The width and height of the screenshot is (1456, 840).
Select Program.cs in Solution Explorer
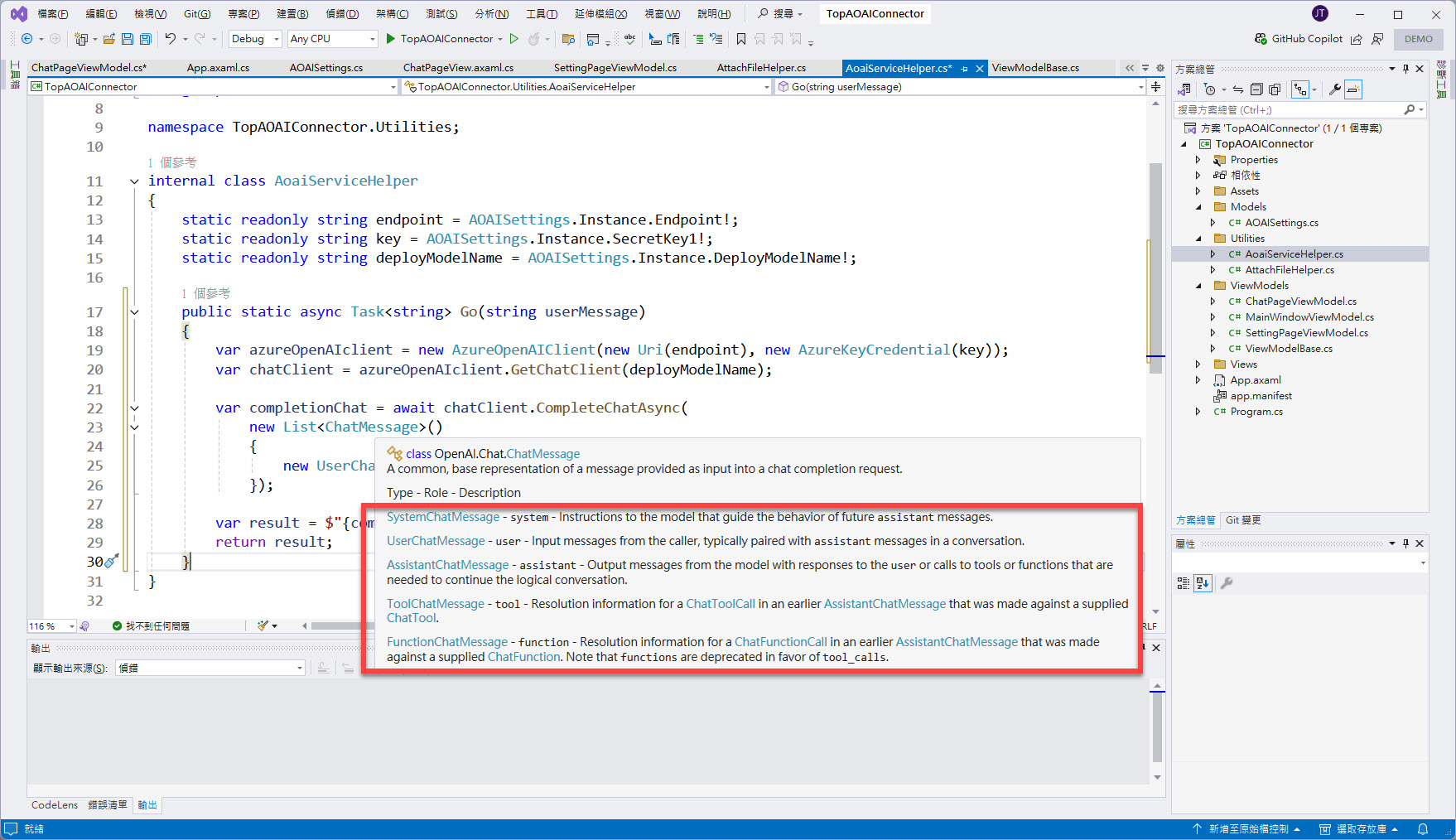(x=1256, y=412)
